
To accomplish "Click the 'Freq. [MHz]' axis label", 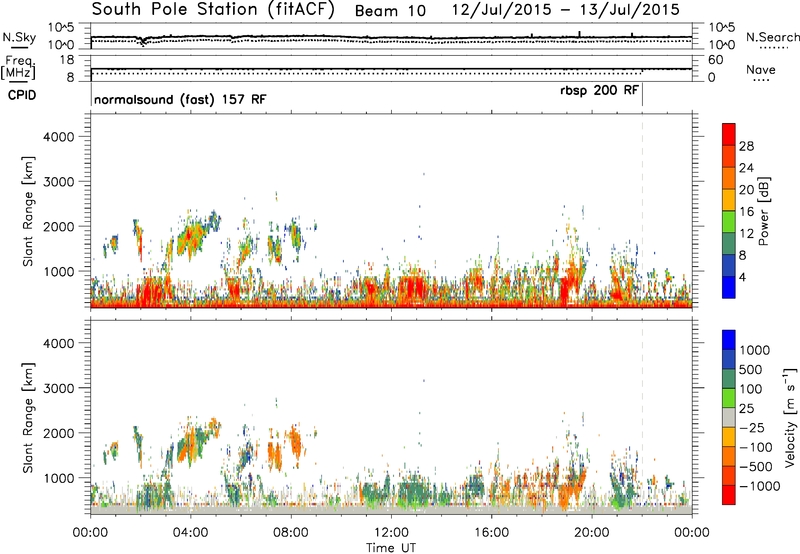I will [x=18, y=67].
